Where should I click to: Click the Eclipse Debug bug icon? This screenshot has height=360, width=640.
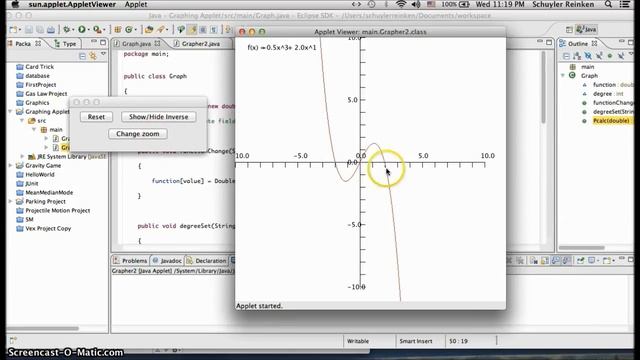click(66, 29)
